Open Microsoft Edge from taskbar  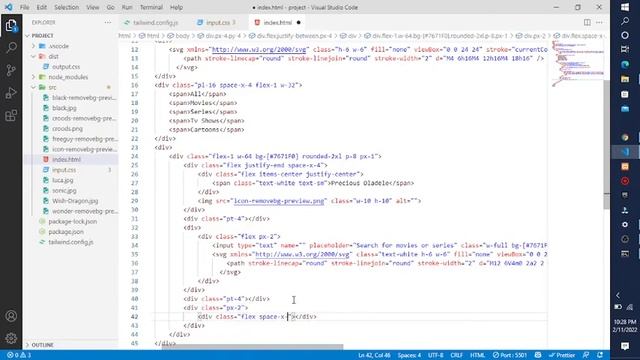(x=625, y=64)
